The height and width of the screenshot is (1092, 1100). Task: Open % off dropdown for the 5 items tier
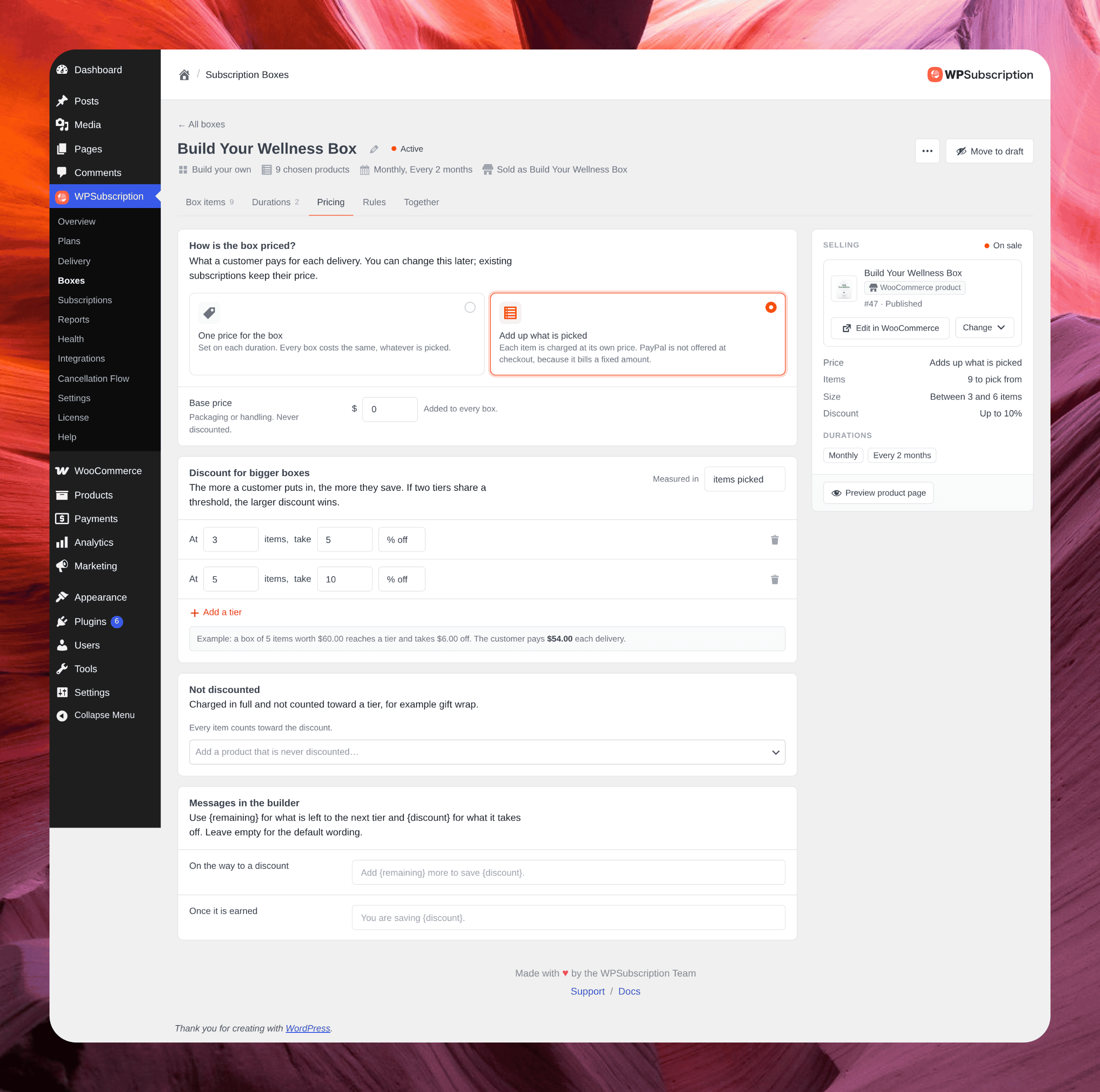pos(401,579)
